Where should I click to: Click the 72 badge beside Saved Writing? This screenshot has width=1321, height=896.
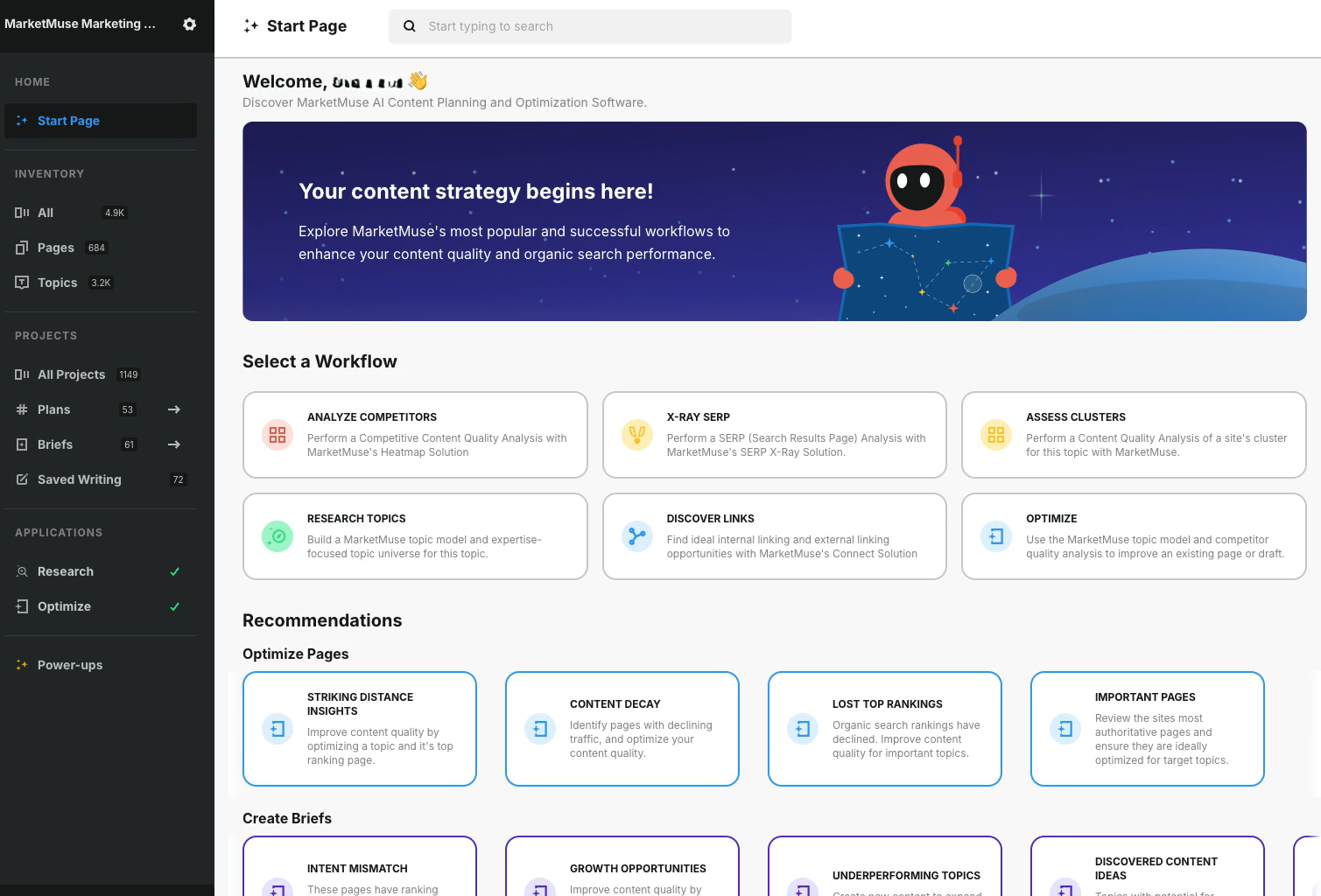pyautogui.click(x=179, y=479)
